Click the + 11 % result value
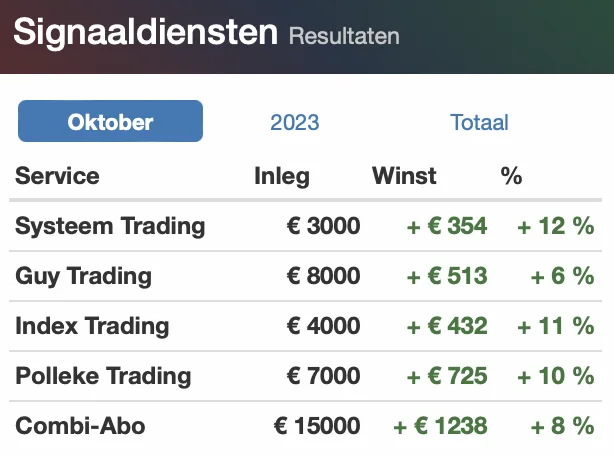The image size is (614, 456). click(556, 326)
